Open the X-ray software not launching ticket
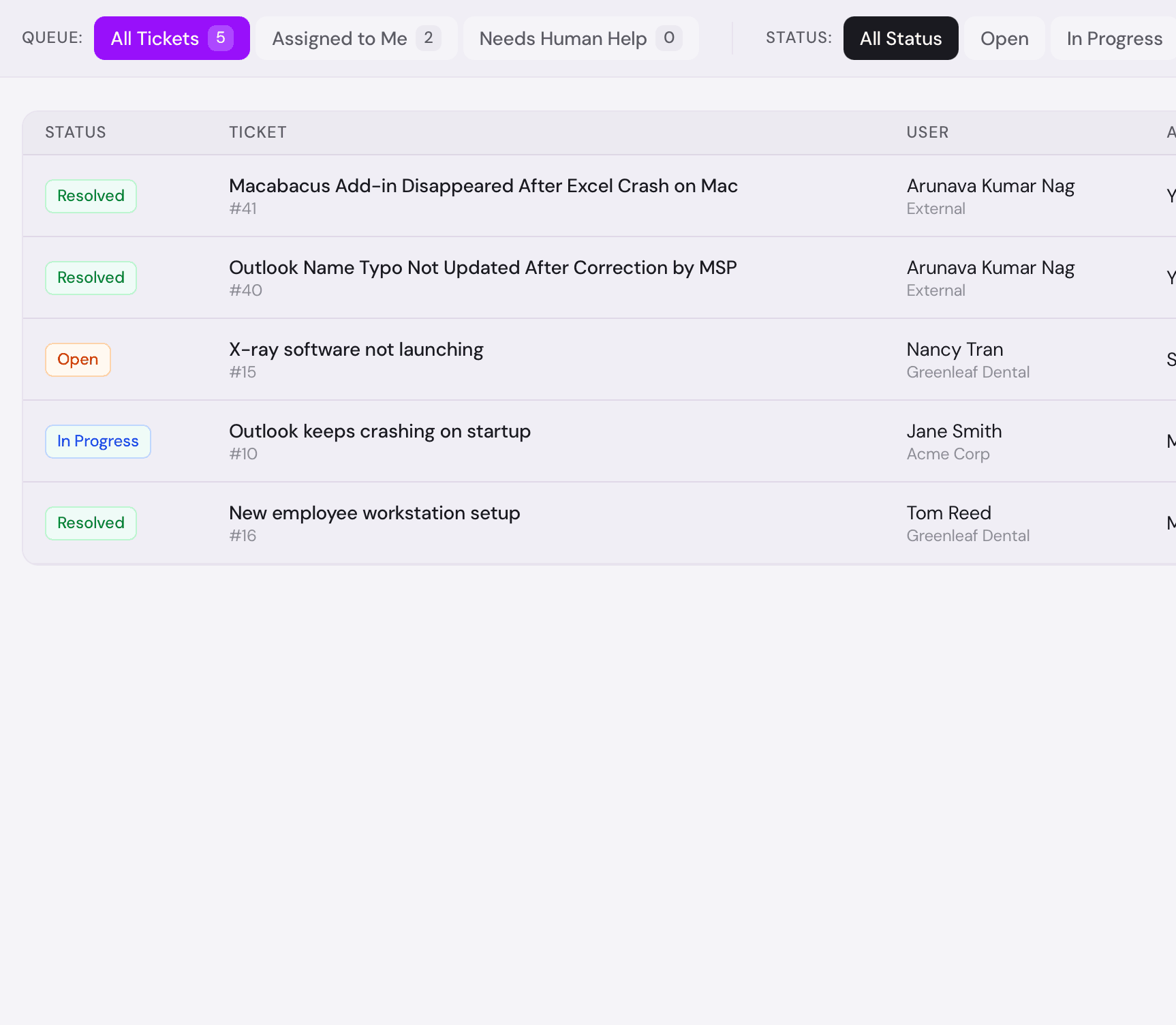 pos(356,349)
